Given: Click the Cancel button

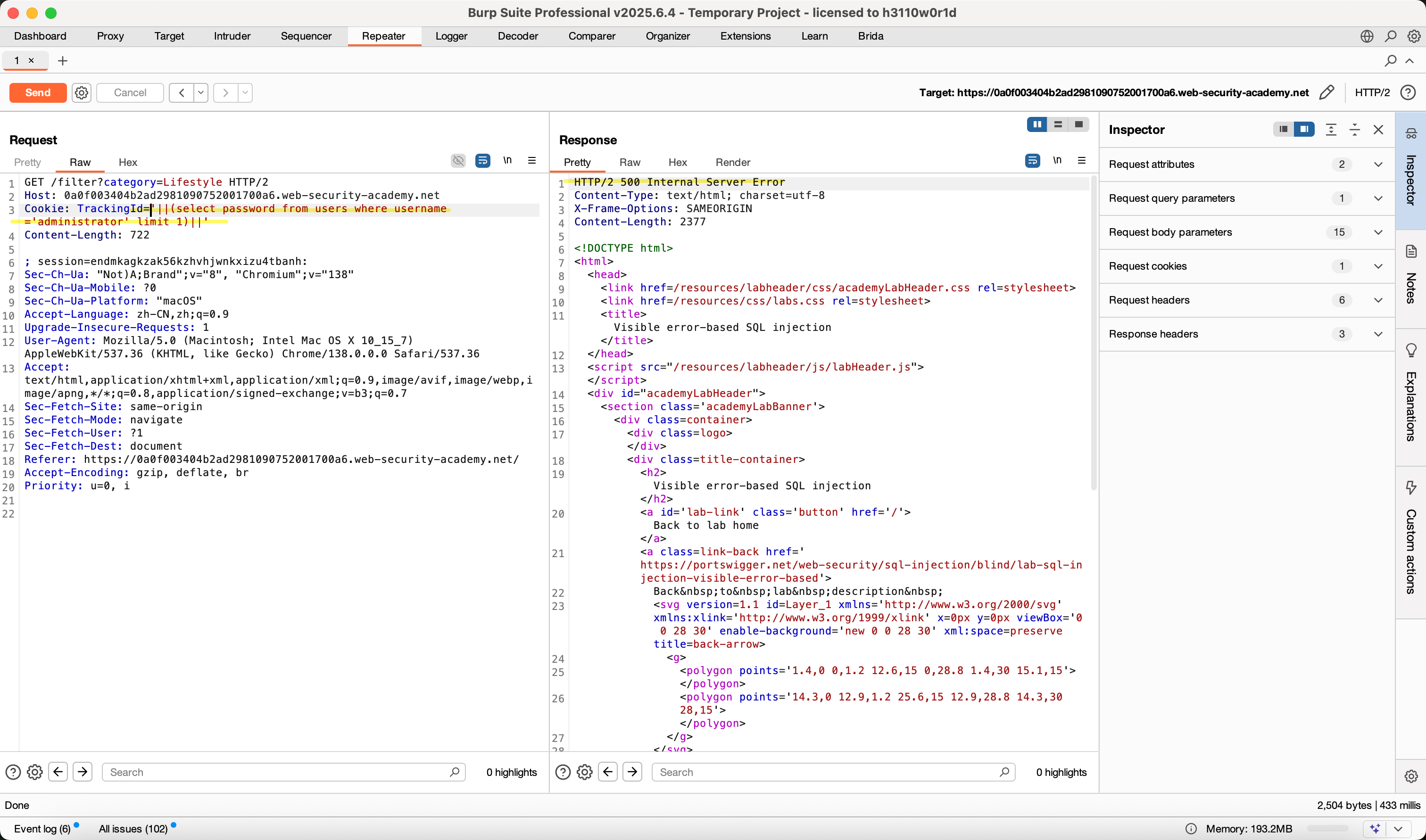Looking at the screenshot, I should click(130, 92).
